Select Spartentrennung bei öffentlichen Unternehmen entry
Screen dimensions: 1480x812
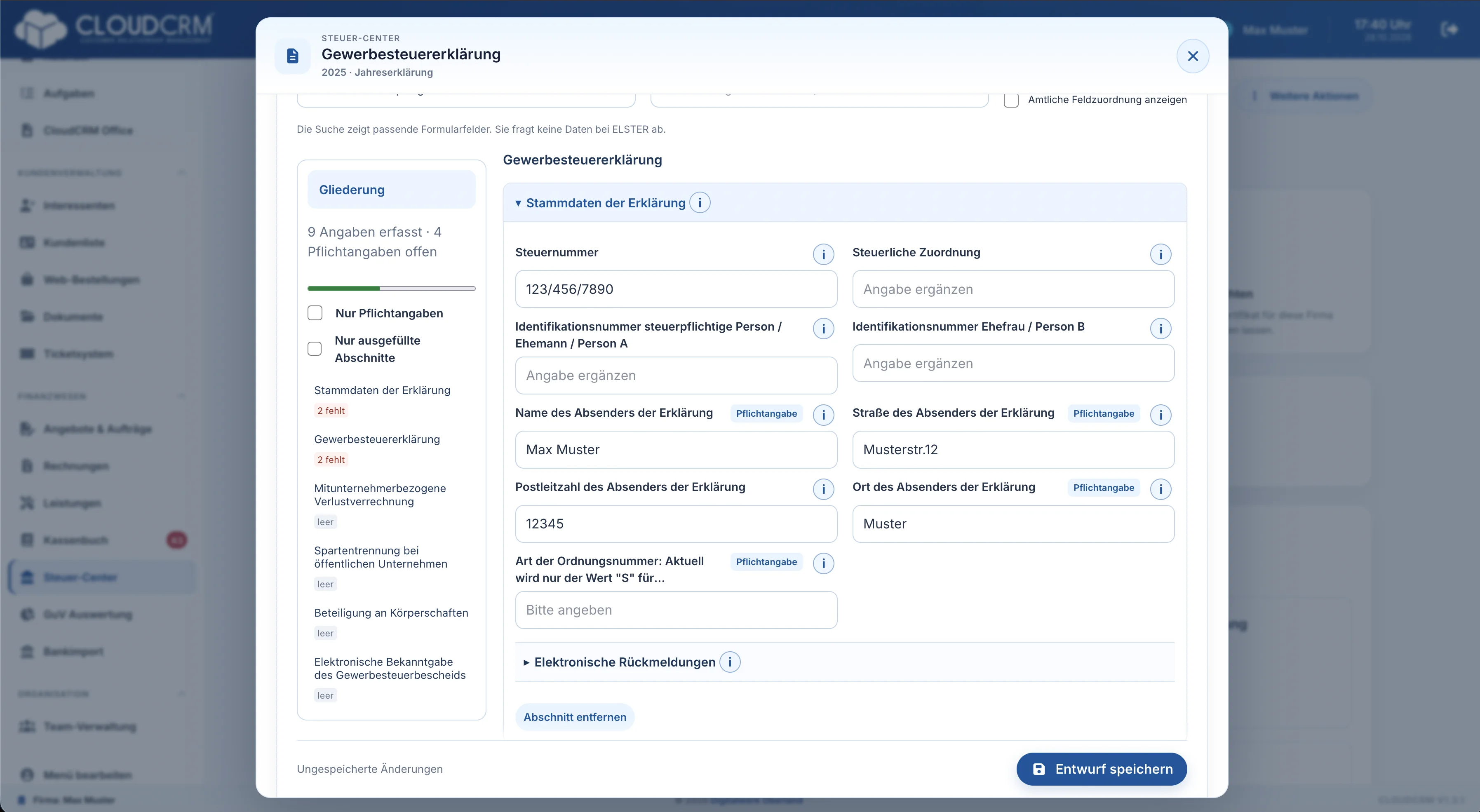point(381,557)
